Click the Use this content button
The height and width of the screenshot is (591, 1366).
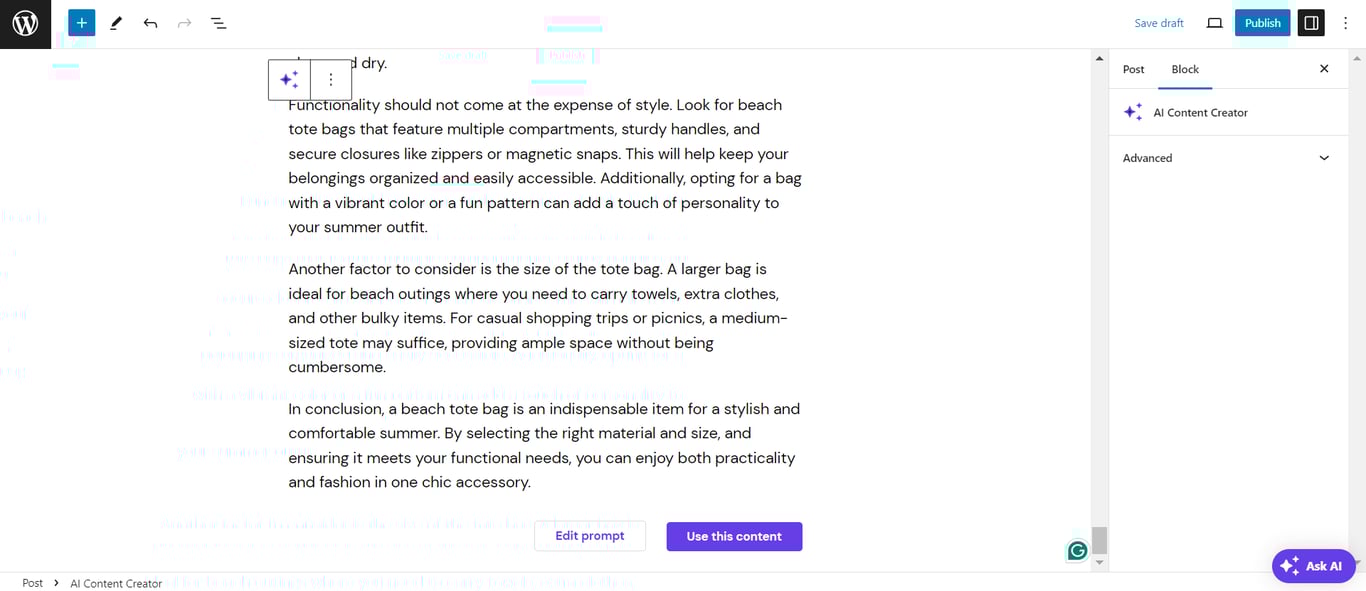pos(734,536)
